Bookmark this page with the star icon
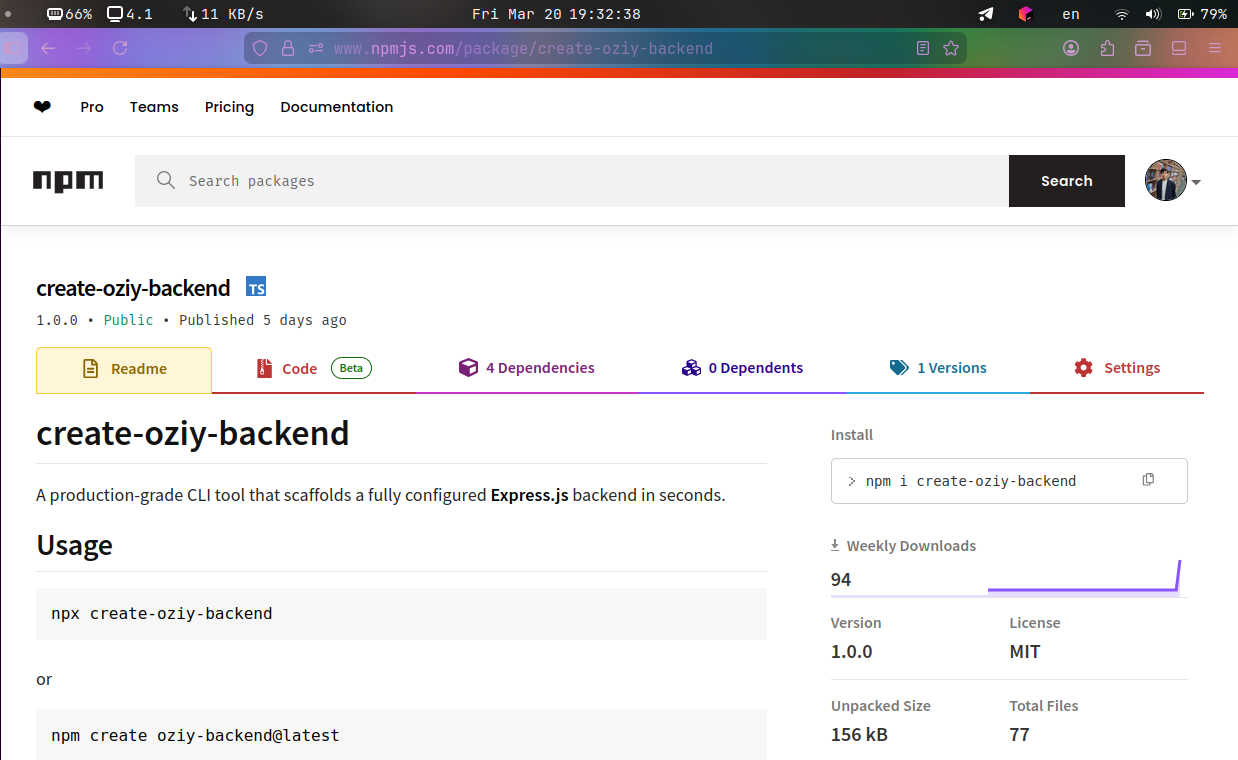The image size is (1238, 760). coord(951,48)
